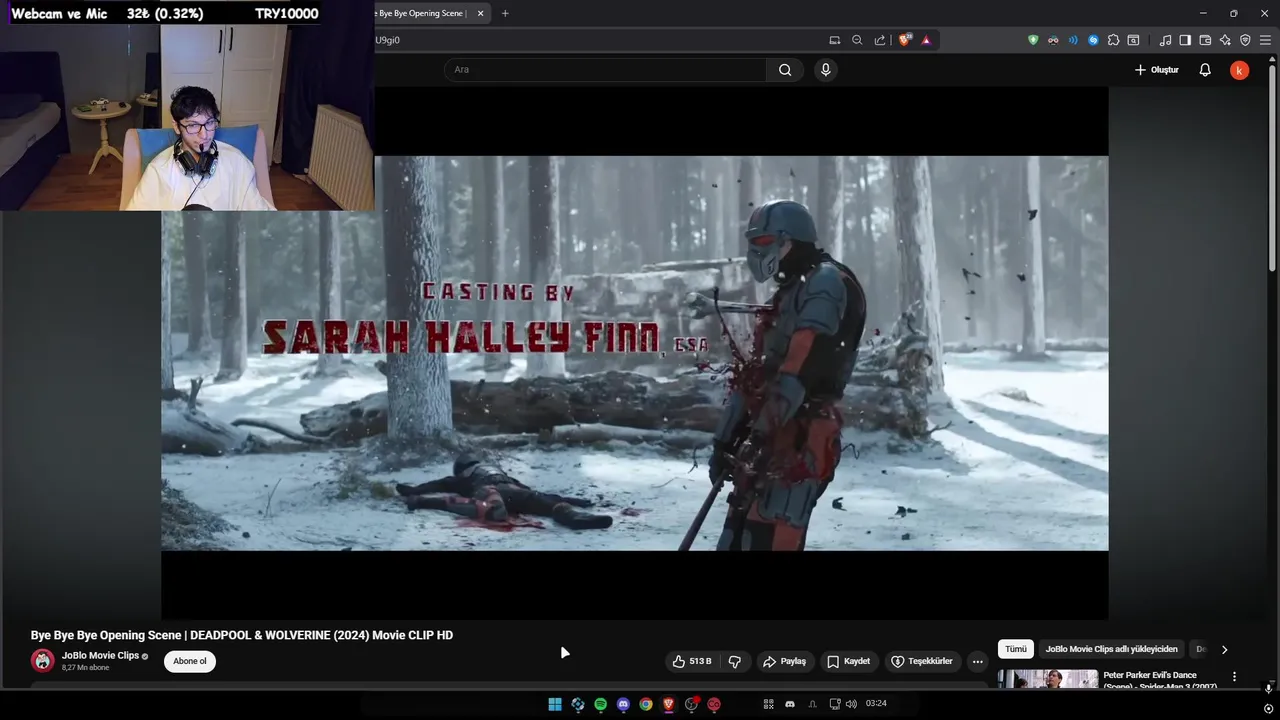Click the YouTube search magnifier button
Screen dimensions: 1280x720
pos(785,70)
